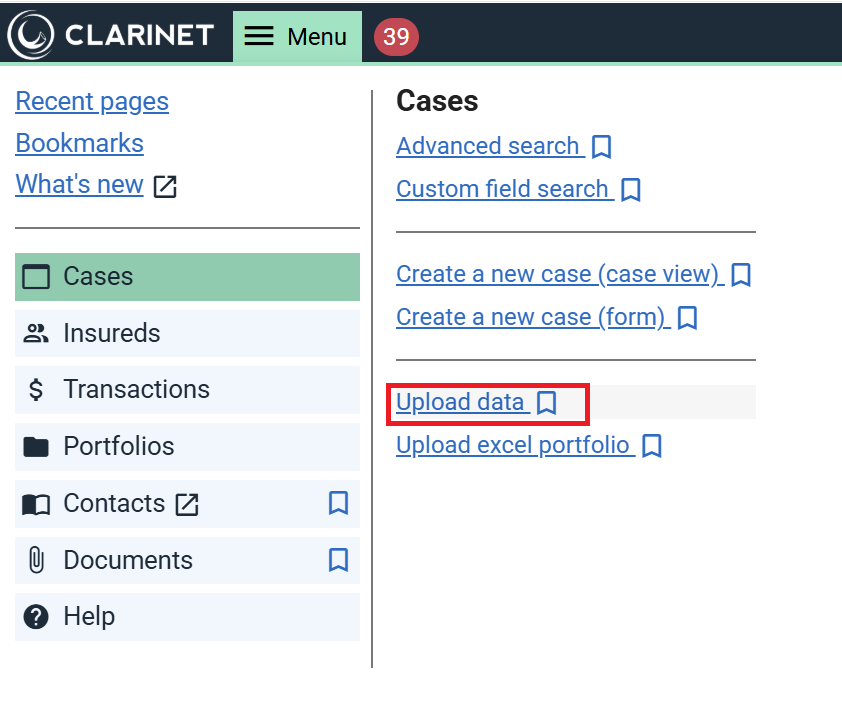Screen dimensions: 842x704
Task: Select the Portfolios menu section
Action: click(x=118, y=446)
